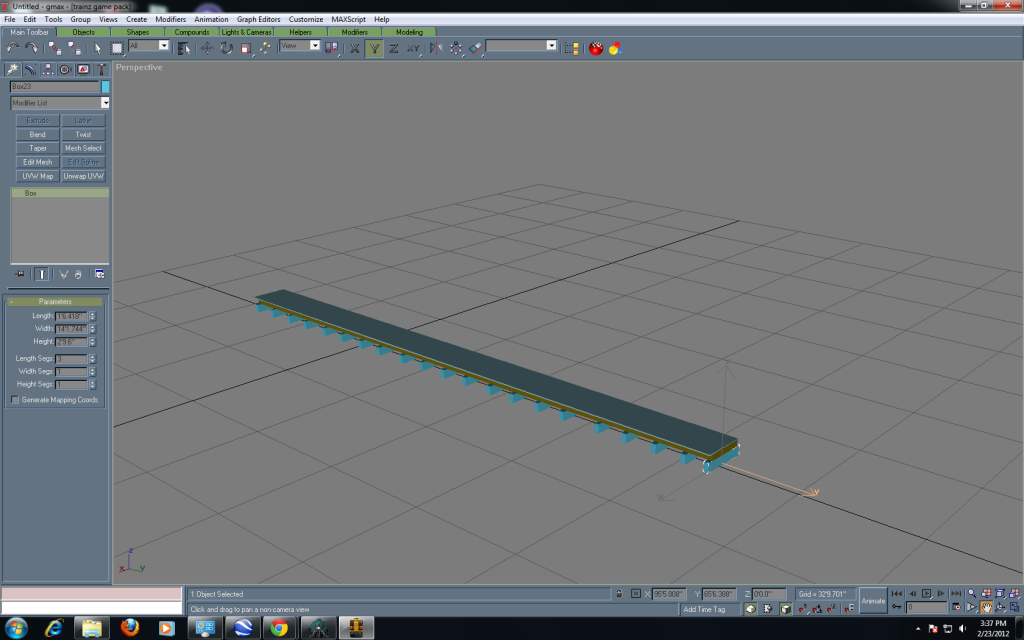Open Select by Name dialog

click(181, 47)
